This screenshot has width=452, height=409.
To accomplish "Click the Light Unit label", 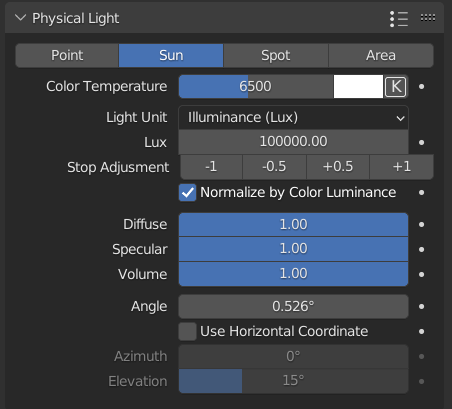I will pos(137,117).
